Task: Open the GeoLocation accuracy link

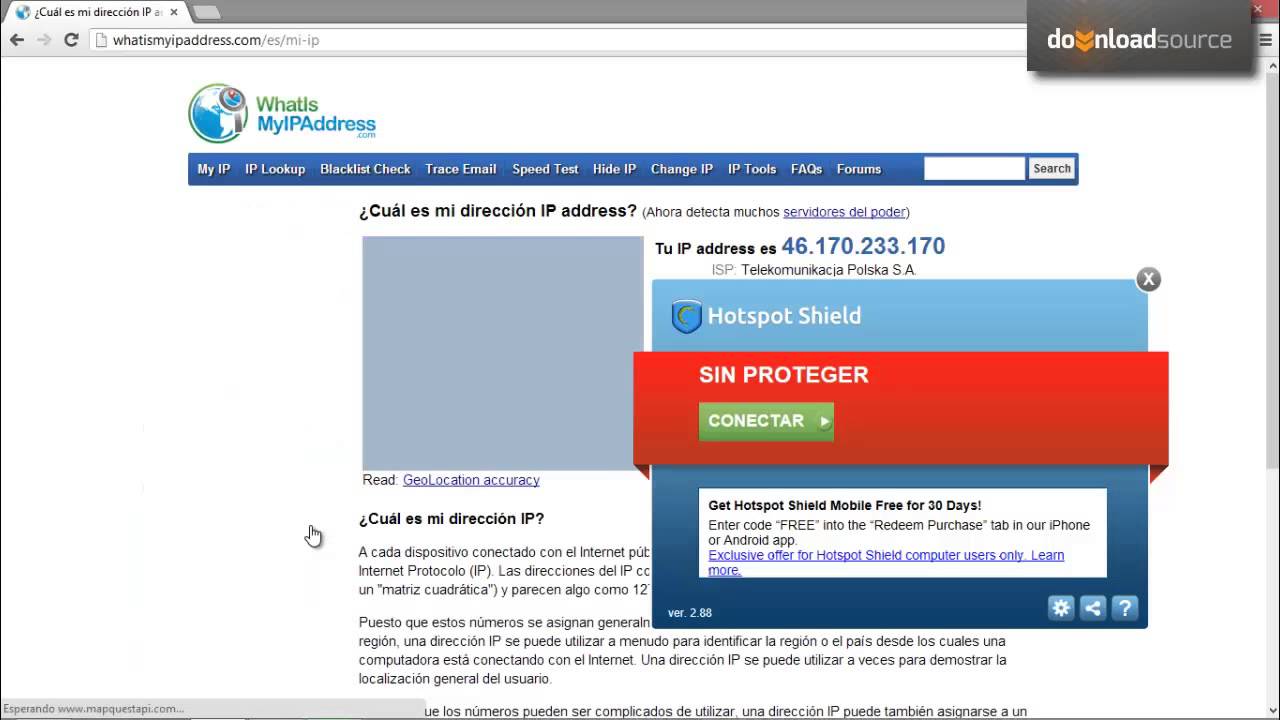Action: coord(471,480)
